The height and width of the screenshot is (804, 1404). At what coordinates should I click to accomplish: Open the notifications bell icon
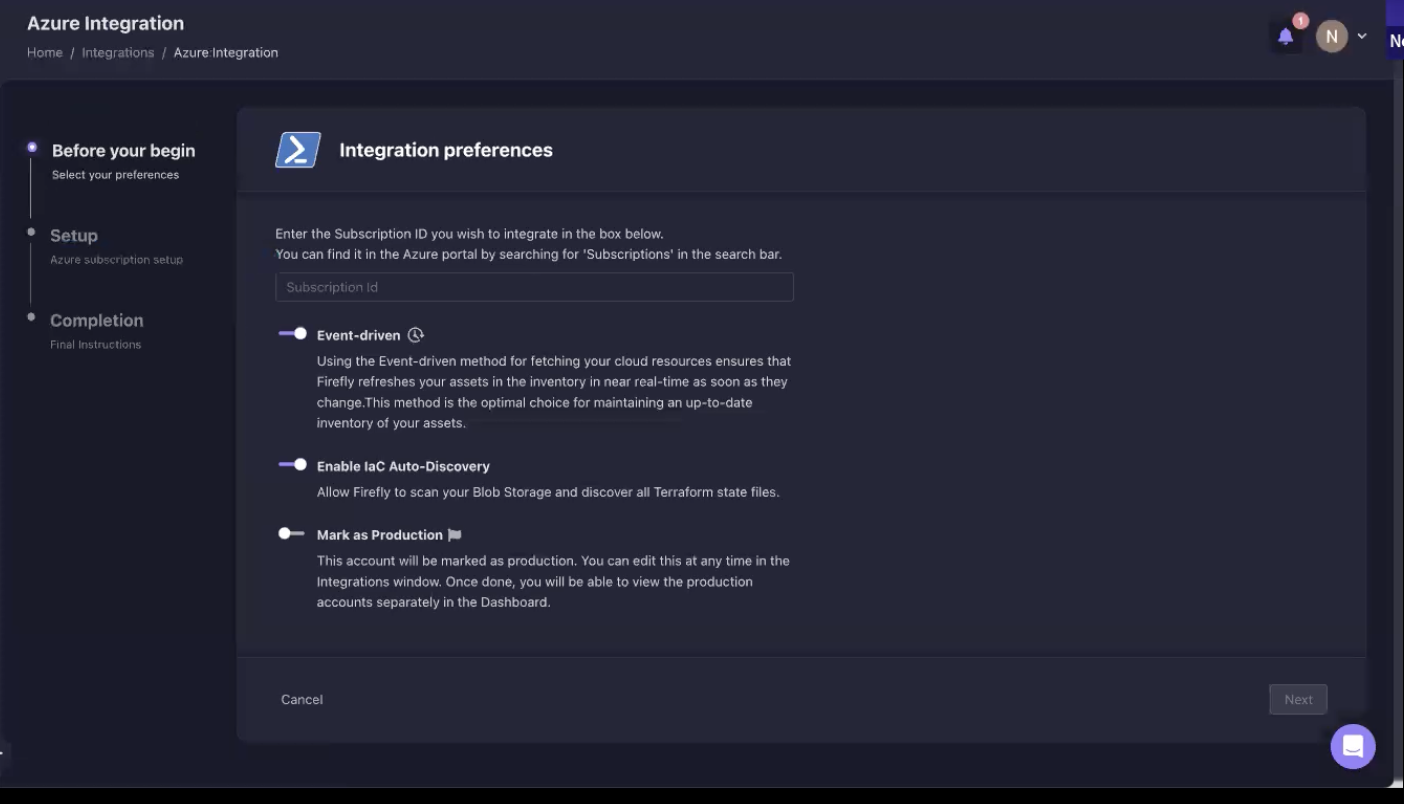[x=1286, y=37]
